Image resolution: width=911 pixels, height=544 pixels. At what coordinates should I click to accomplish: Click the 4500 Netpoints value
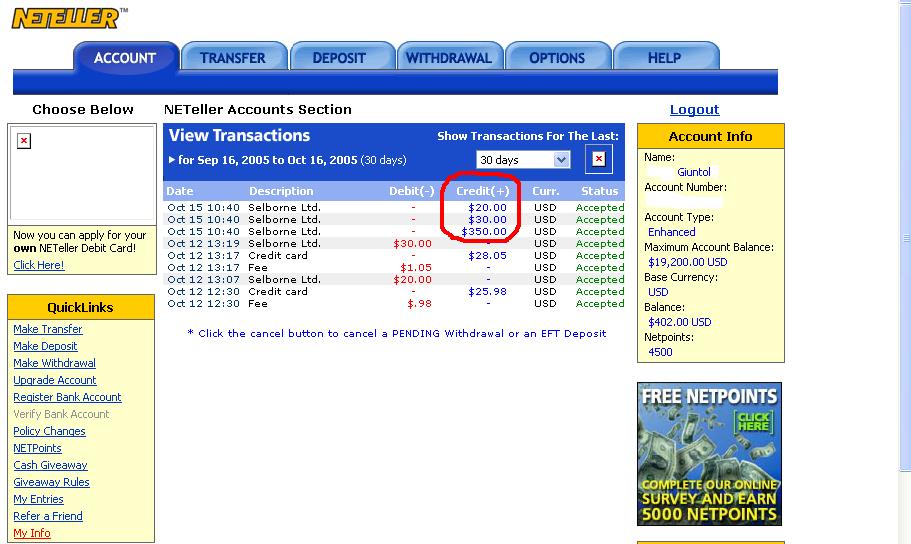point(660,352)
